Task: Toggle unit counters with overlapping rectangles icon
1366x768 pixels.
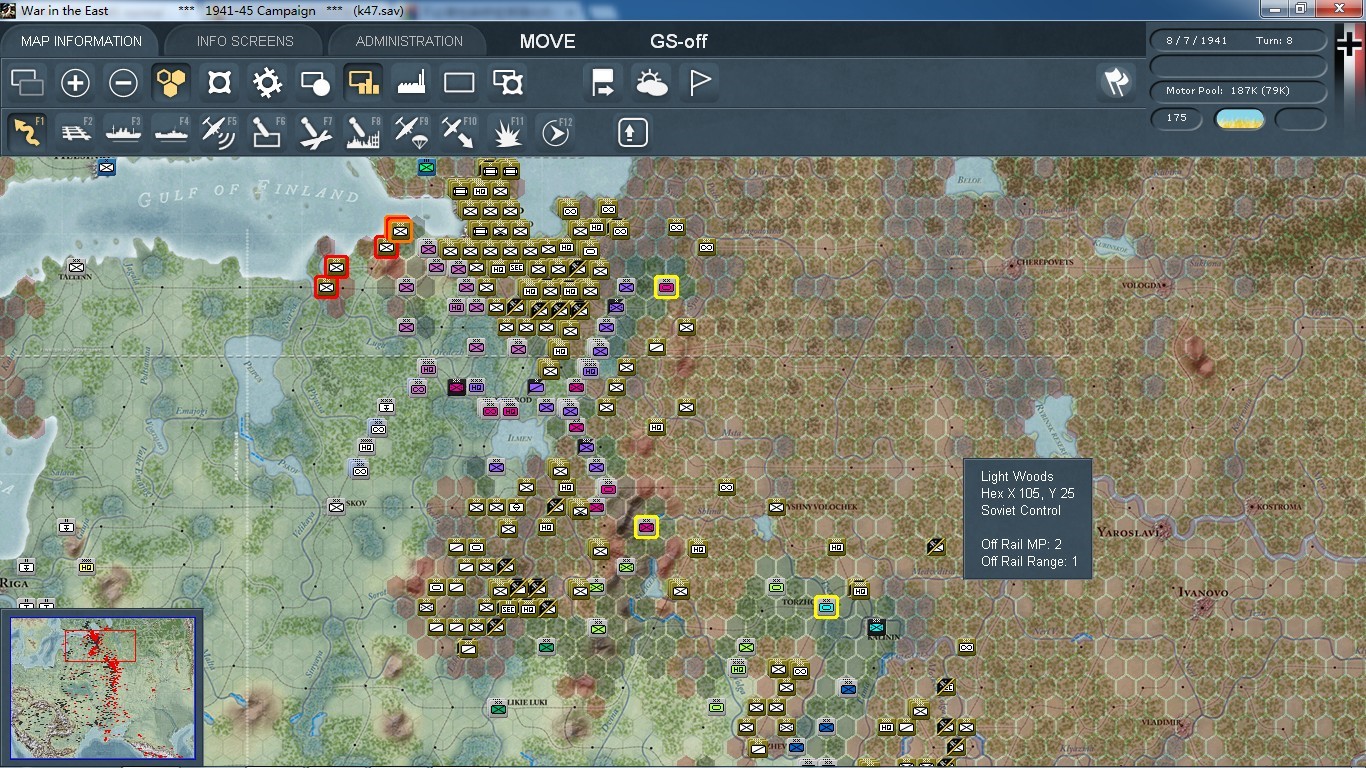Action: click(x=27, y=82)
